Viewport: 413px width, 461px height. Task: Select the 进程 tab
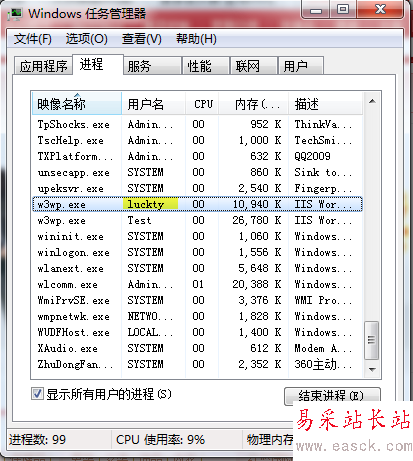click(98, 65)
